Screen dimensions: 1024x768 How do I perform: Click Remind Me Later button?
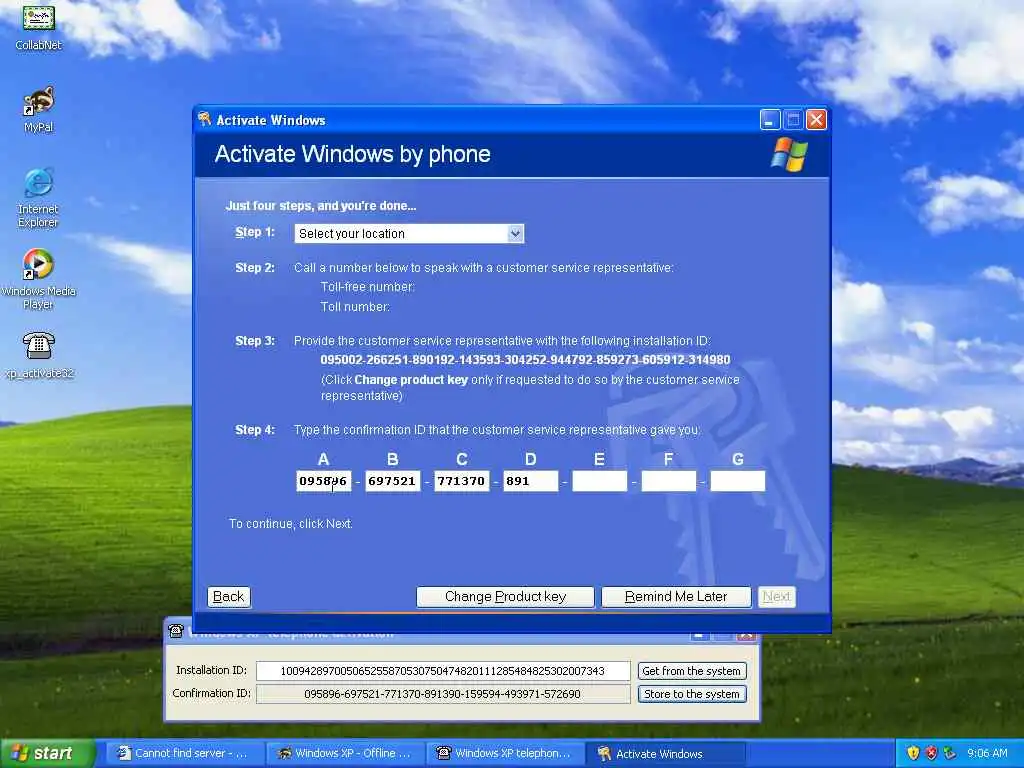pos(676,597)
